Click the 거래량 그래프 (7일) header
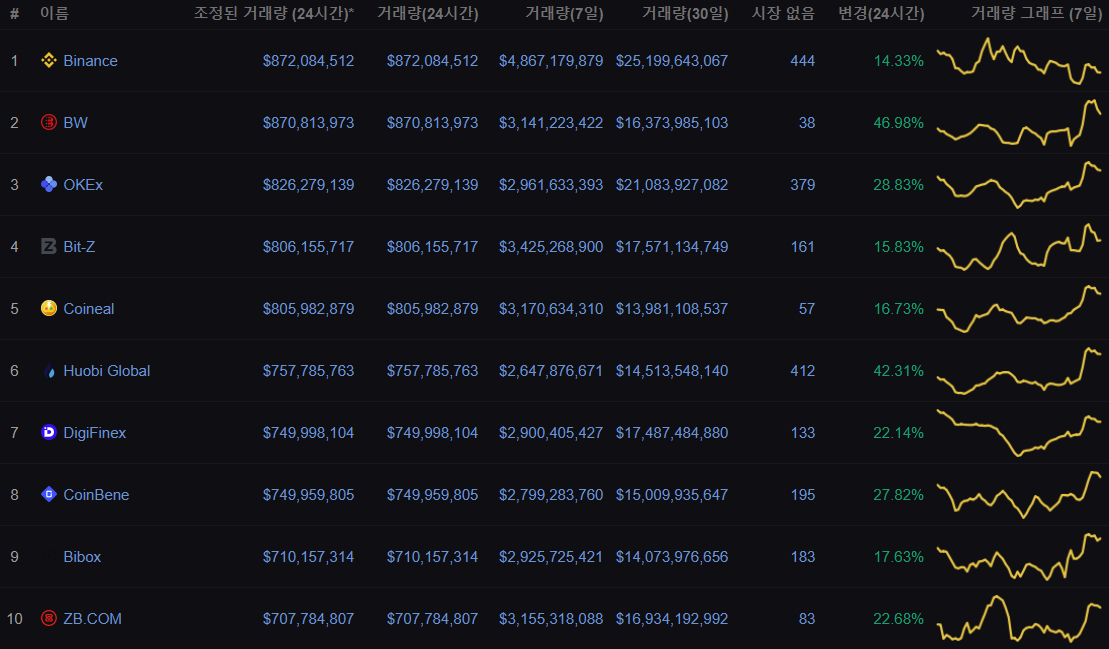Viewport: 1109px width, 649px height. (x=1036, y=13)
